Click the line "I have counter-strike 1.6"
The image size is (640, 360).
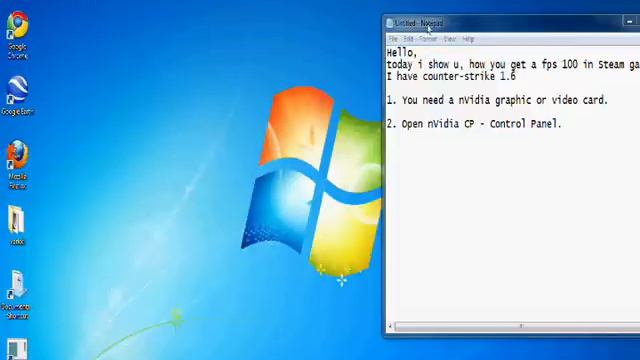pyautogui.click(x=451, y=76)
